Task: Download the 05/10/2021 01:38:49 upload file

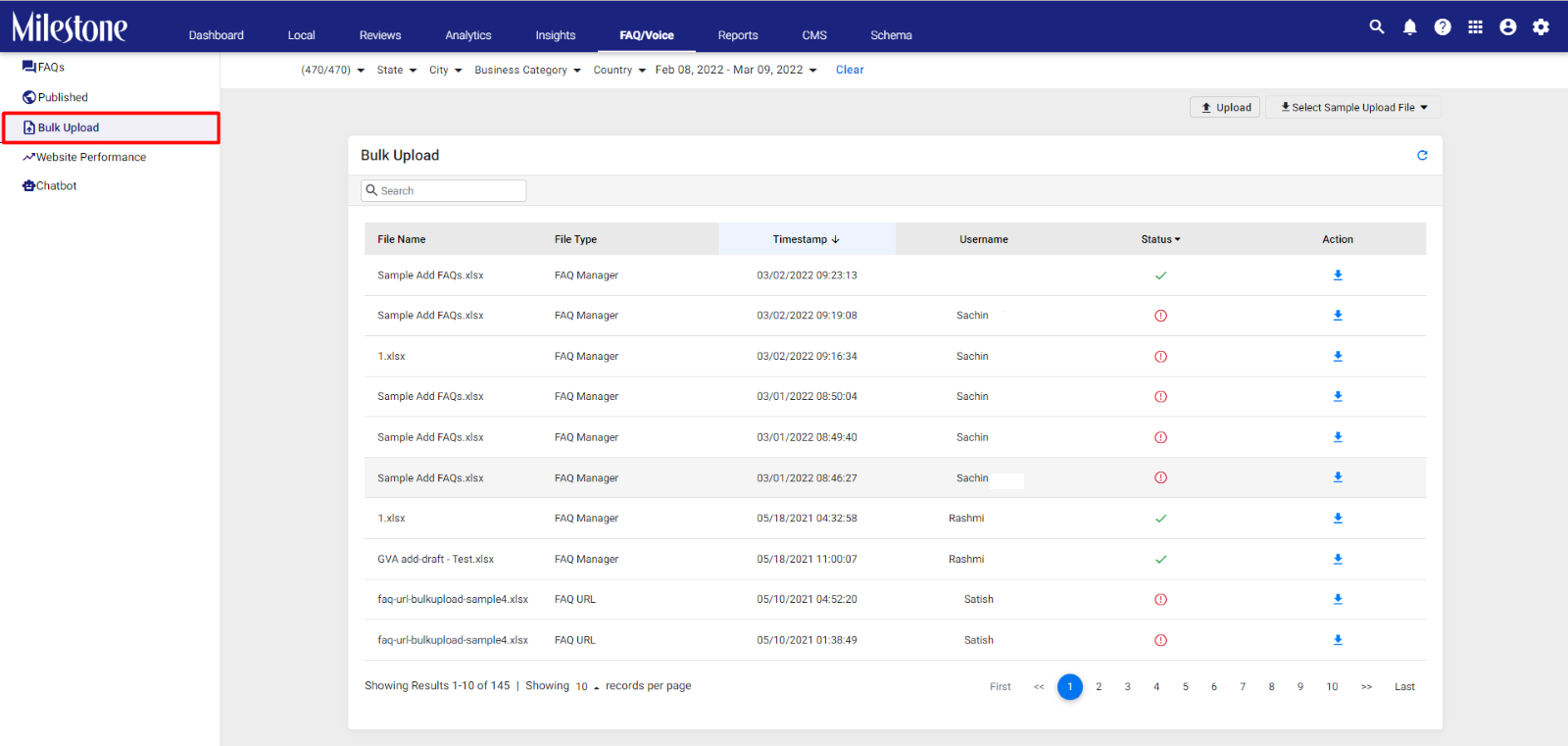Action: coord(1338,640)
